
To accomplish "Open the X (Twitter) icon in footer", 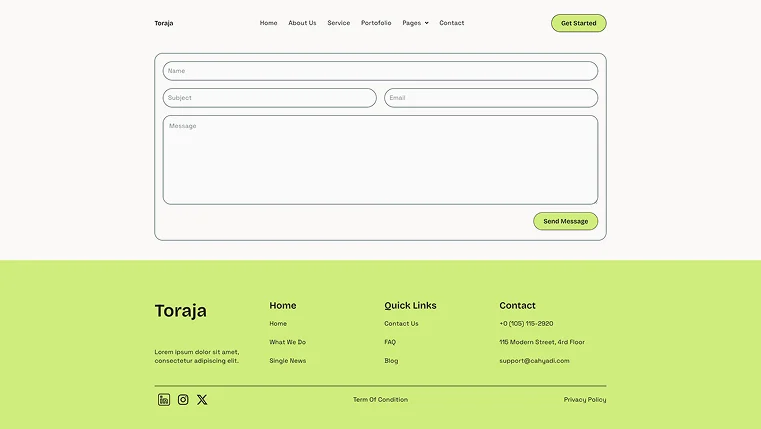I will (202, 399).
